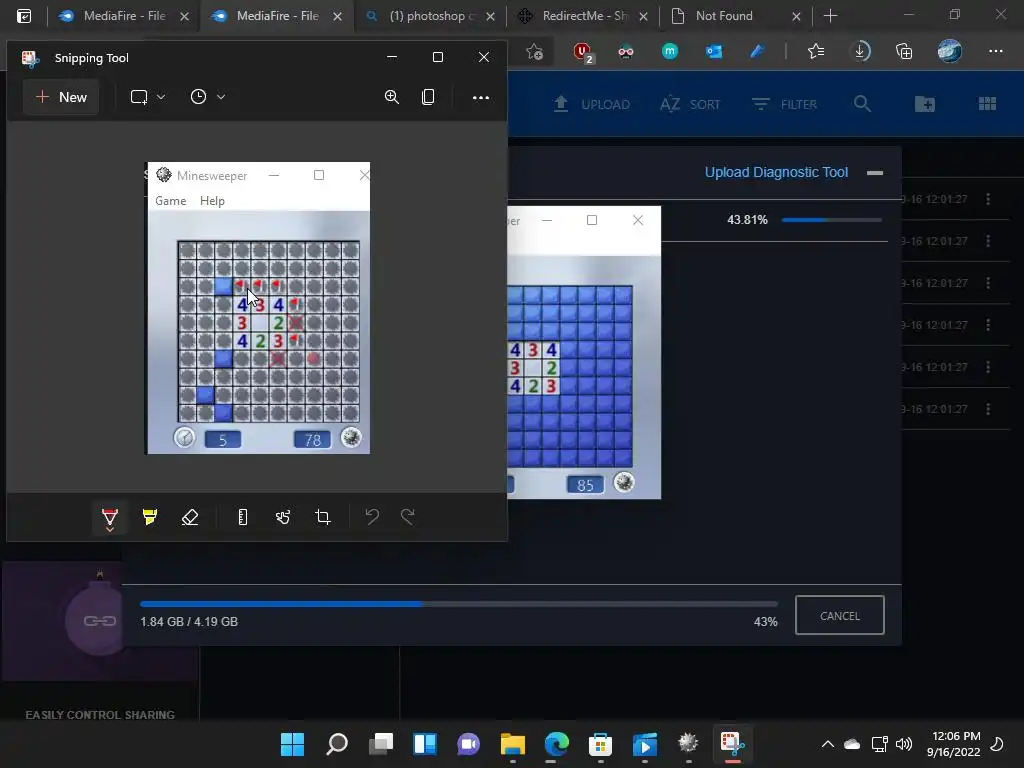Screen dimensions: 1024x768
Task: Click the overall 43% upload progress bar
Action: 458,604
